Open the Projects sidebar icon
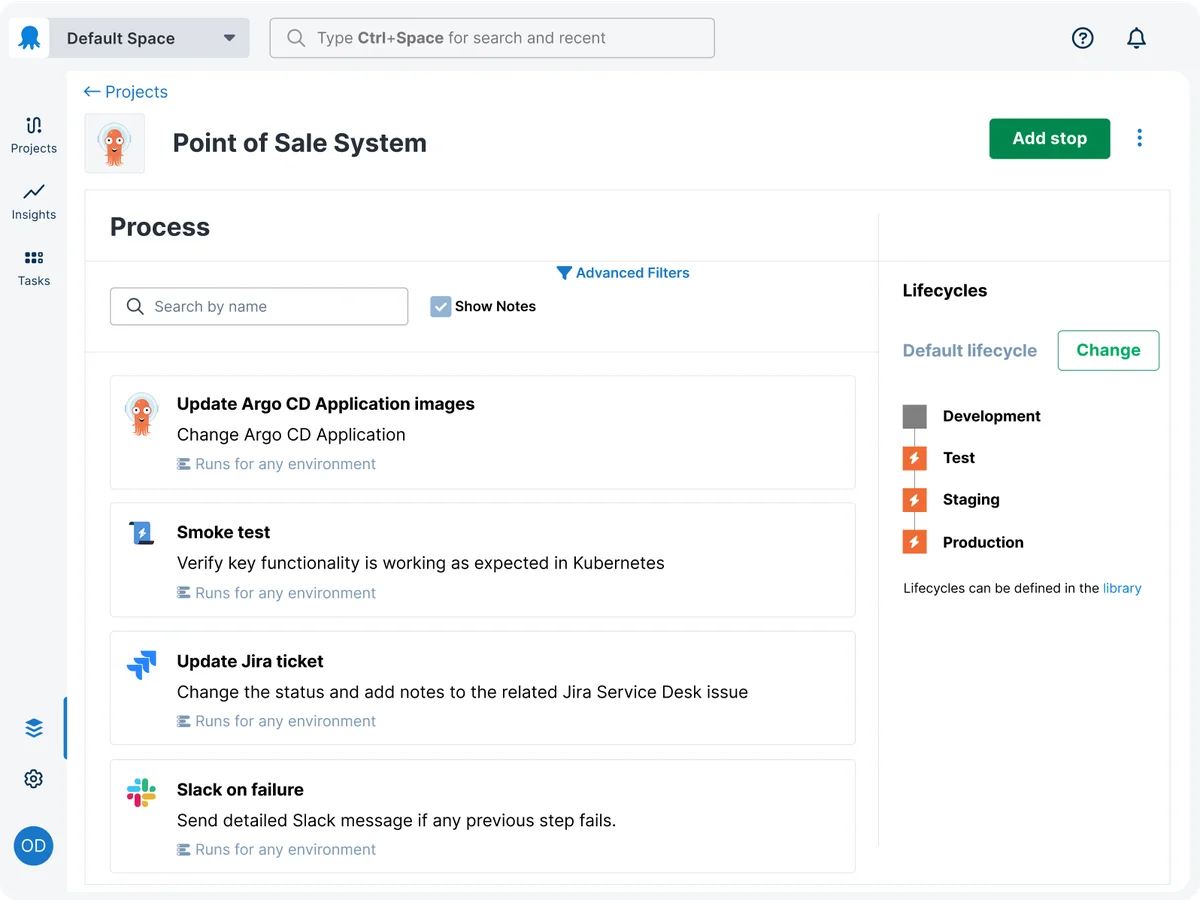The height and width of the screenshot is (900, 1200). (34, 126)
